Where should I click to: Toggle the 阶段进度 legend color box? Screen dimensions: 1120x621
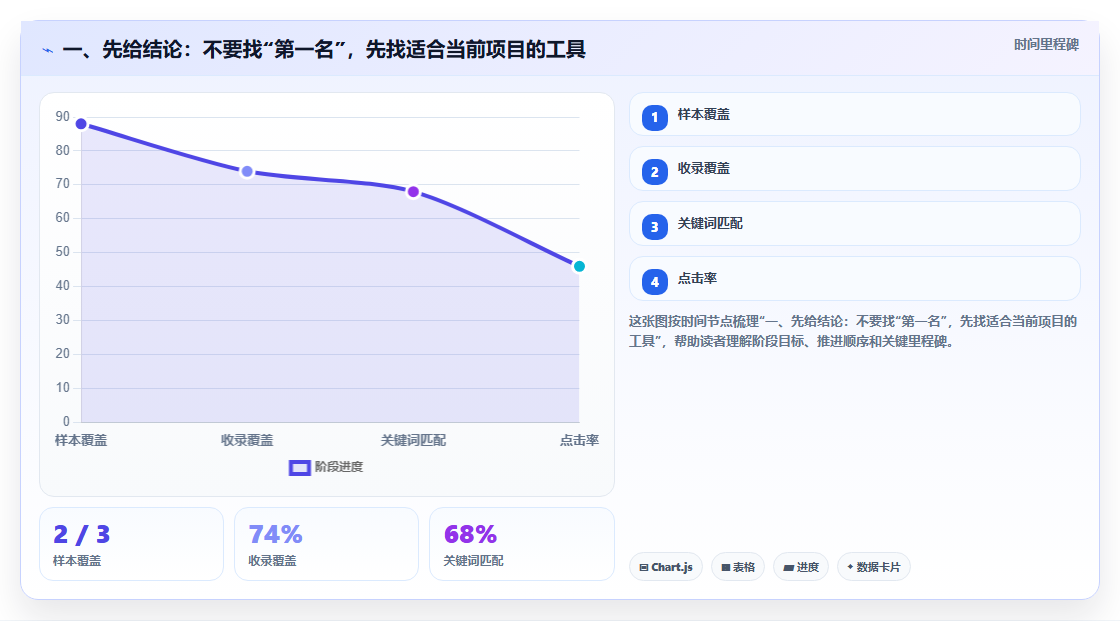pyautogui.click(x=299, y=468)
